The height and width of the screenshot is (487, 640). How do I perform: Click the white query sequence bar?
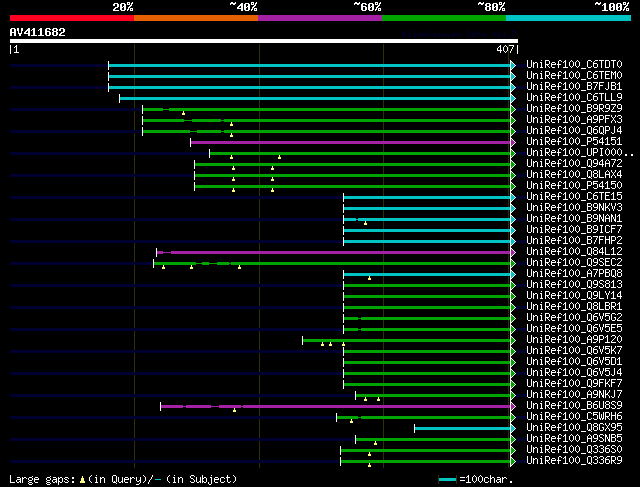click(x=264, y=41)
